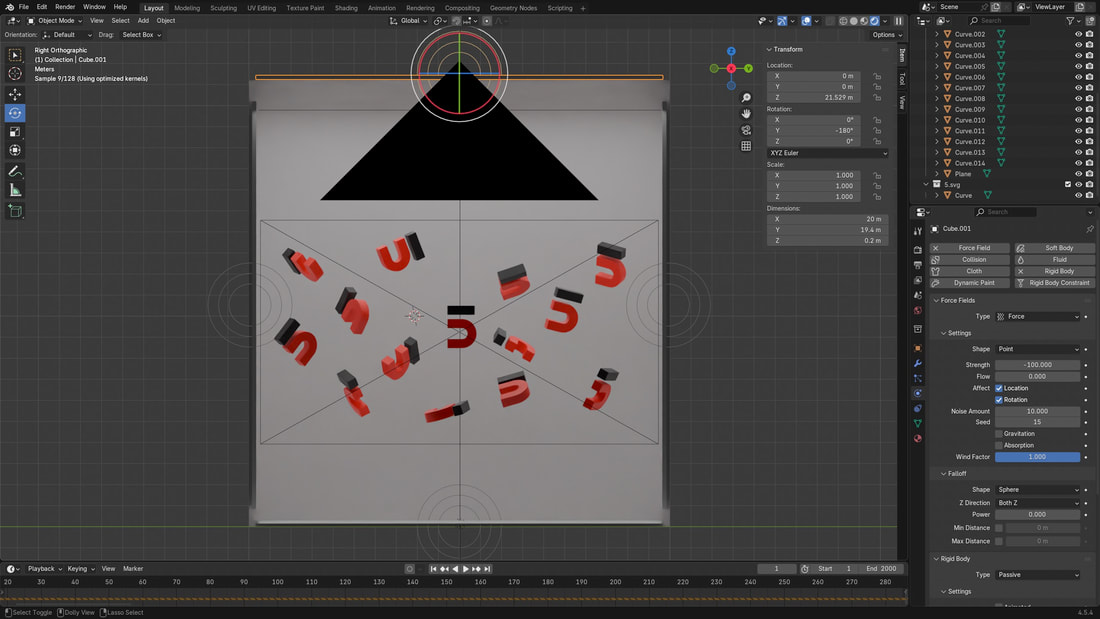Click the Cursor tool icon
This screenshot has width=1100, height=619.
tap(15, 73)
